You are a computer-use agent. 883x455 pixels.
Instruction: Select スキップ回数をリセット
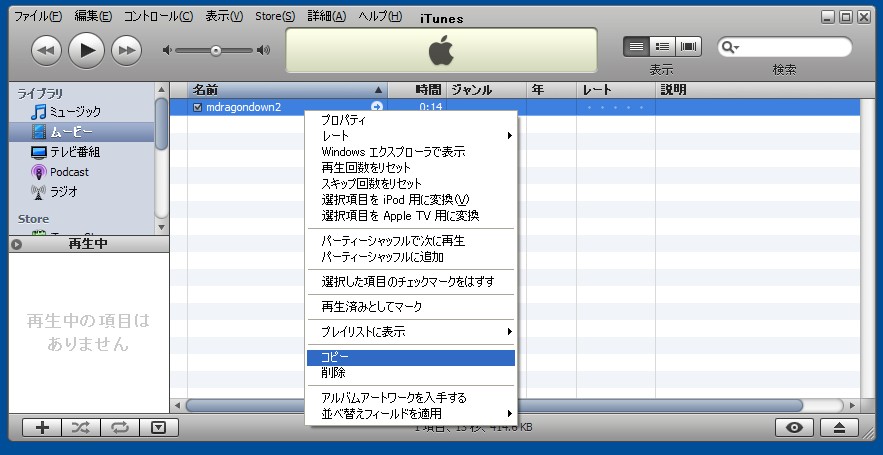[x=411, y=184]
